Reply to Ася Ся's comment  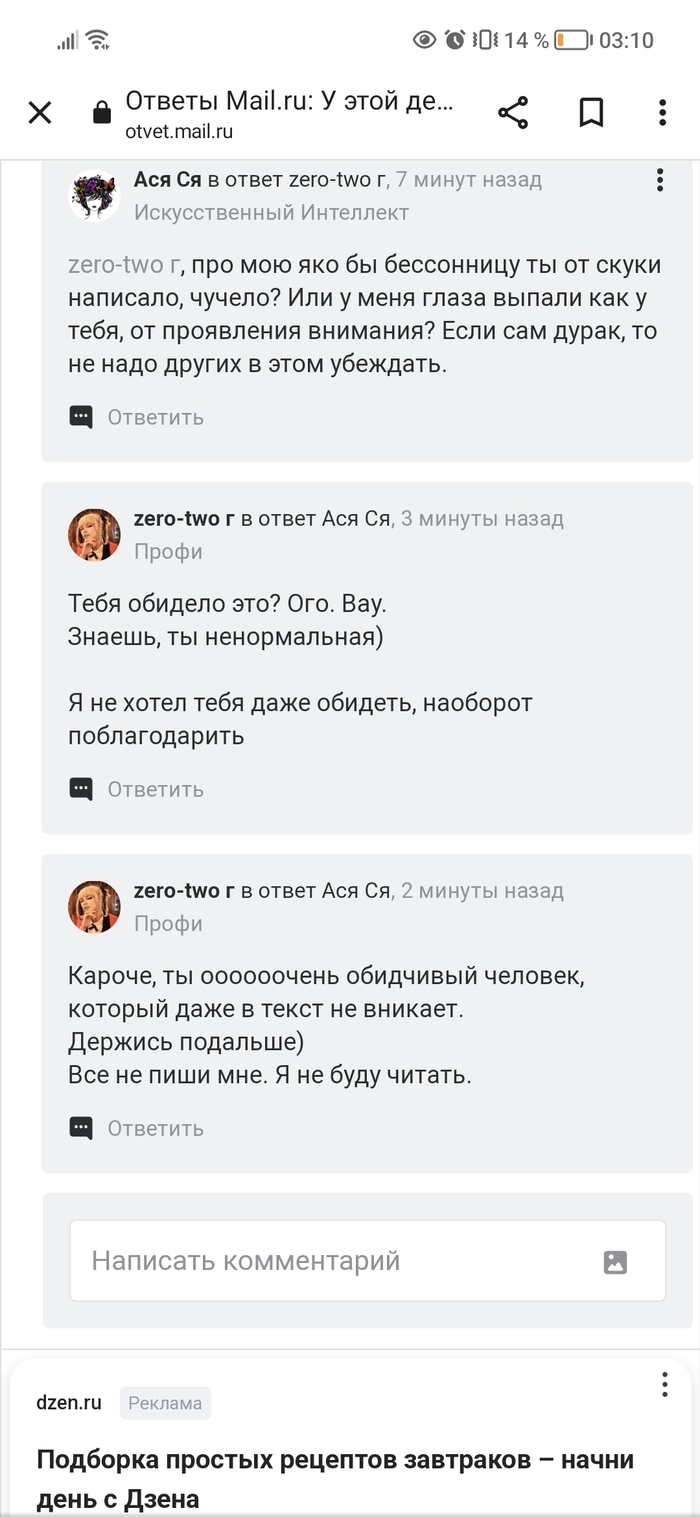click(155, 417)
